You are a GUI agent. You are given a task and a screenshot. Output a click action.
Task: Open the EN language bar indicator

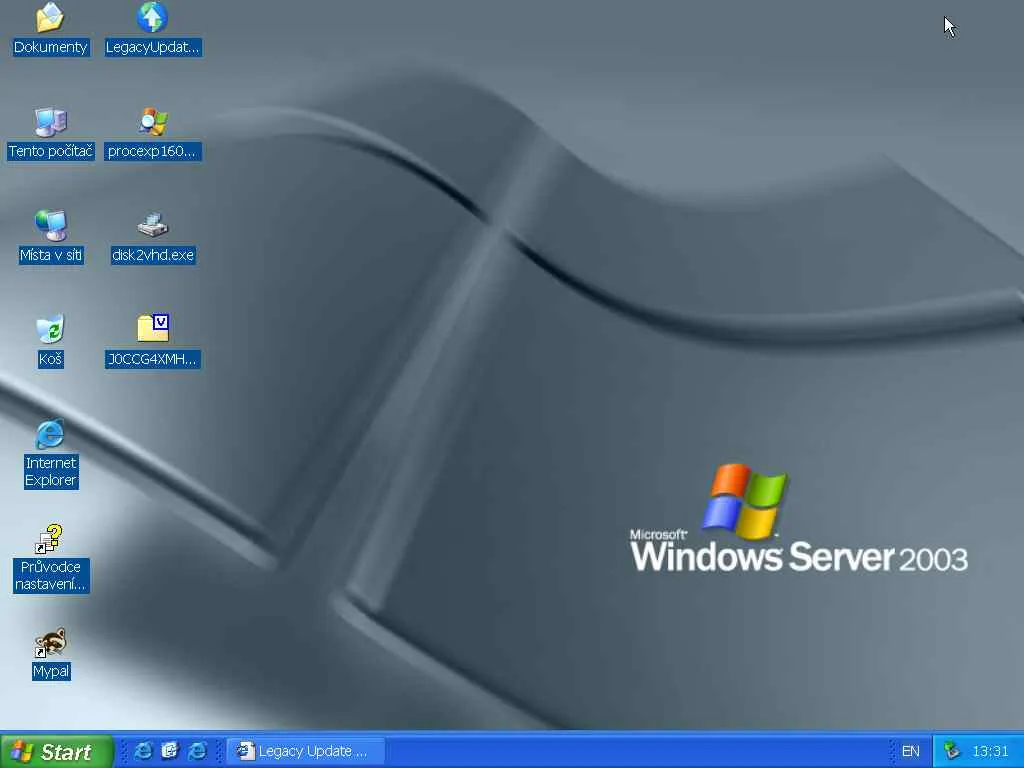(910, 751)
